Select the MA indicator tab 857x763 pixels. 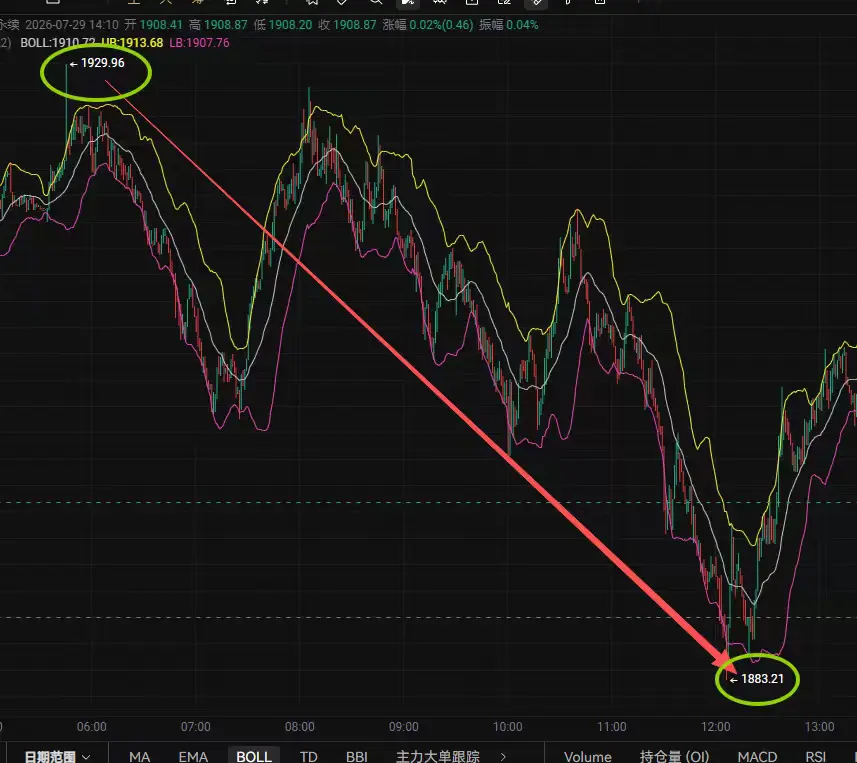[139, 756]
